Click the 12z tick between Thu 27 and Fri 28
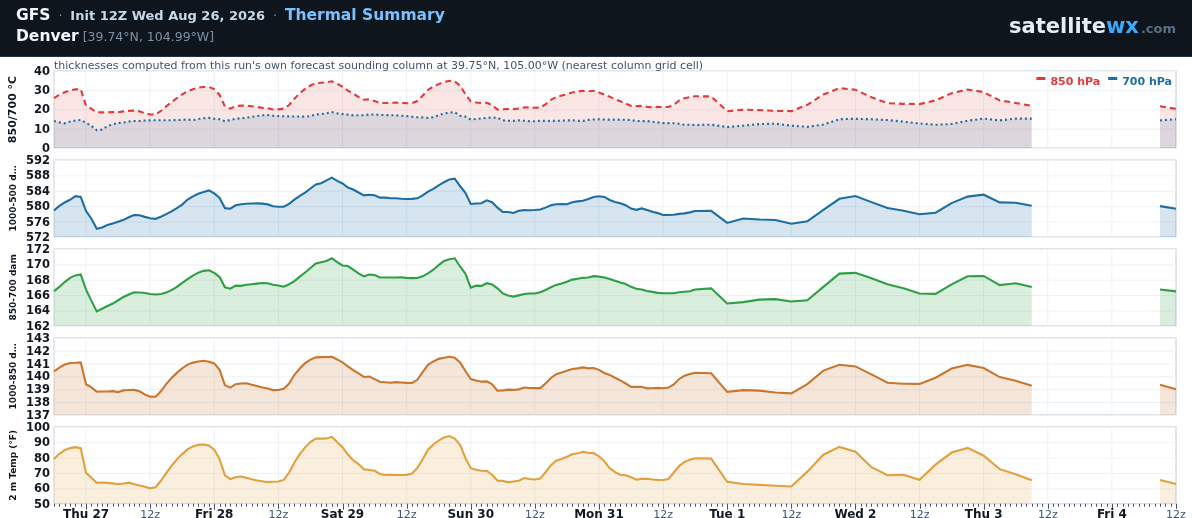1192x518 pixels. tap(150, 514)
